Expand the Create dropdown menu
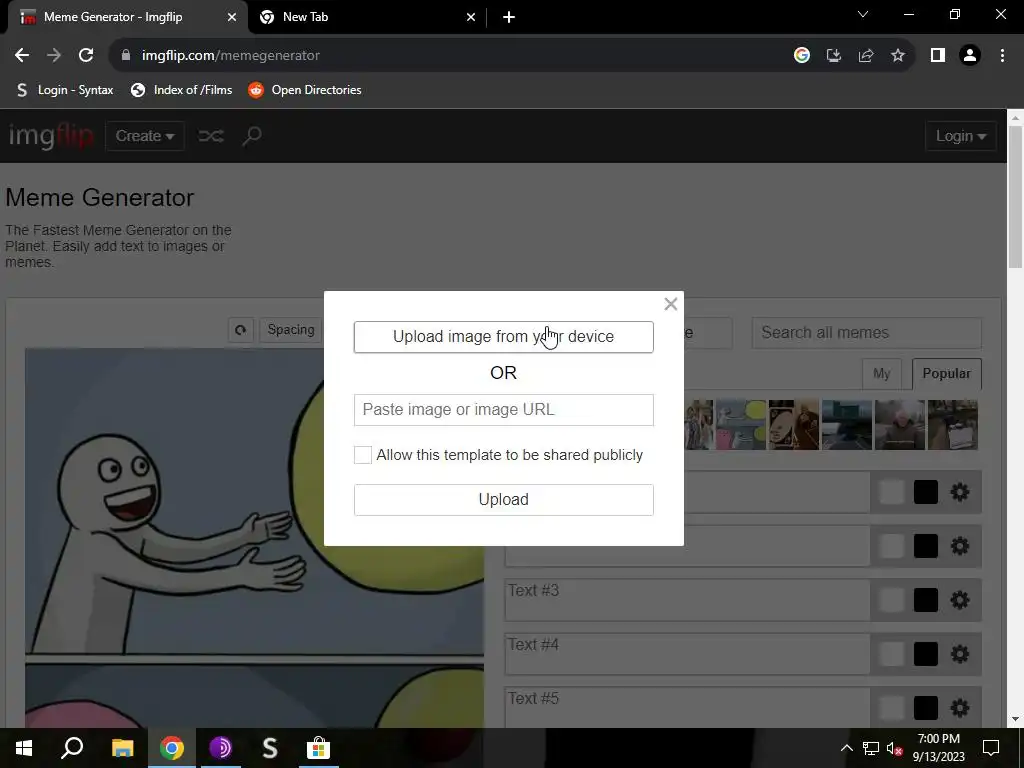The width and height of the screenshot is (1024, 768). pyautogui.click(x=145, y=136)
